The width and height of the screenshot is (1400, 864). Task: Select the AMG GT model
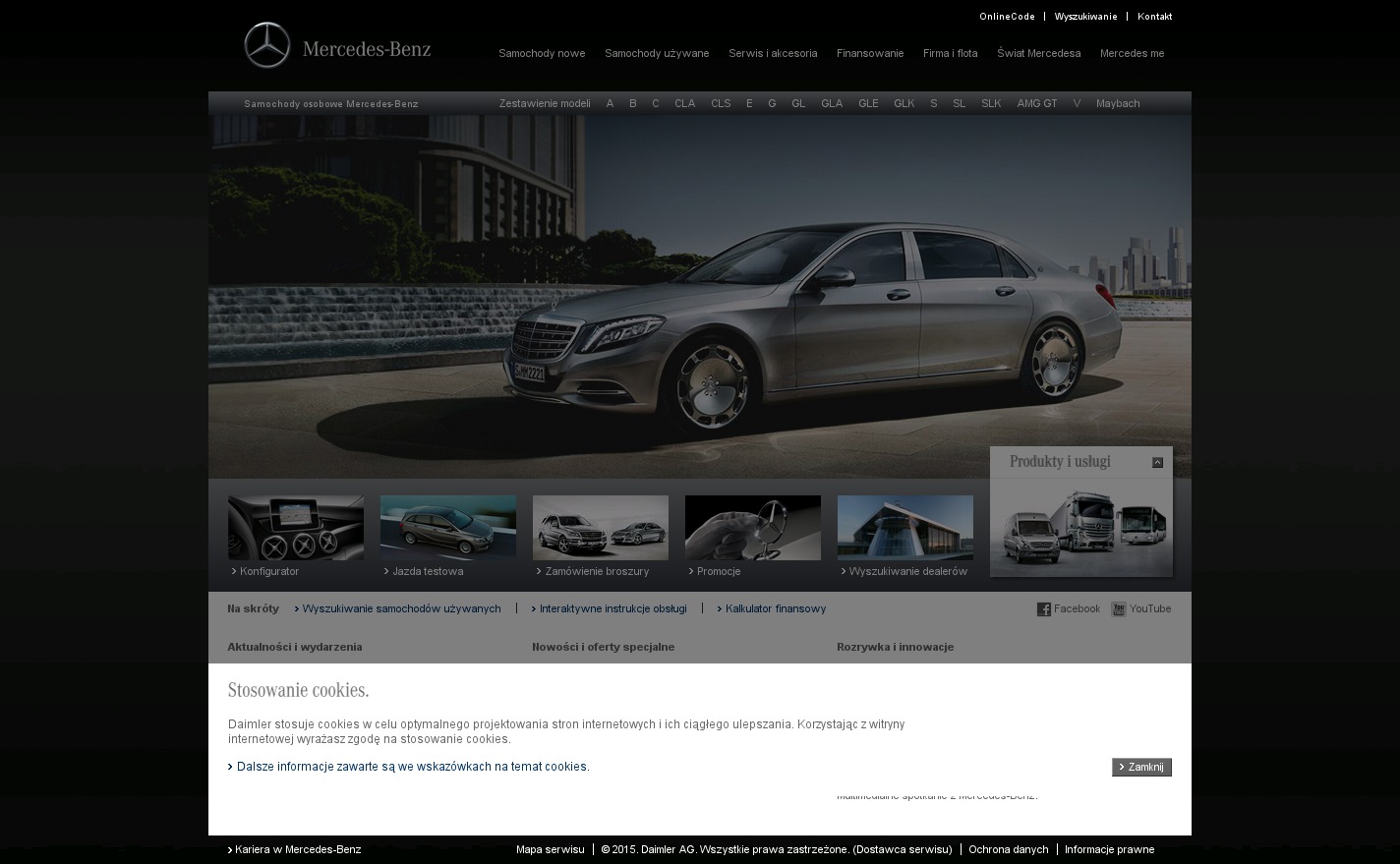click(1037, 103)
